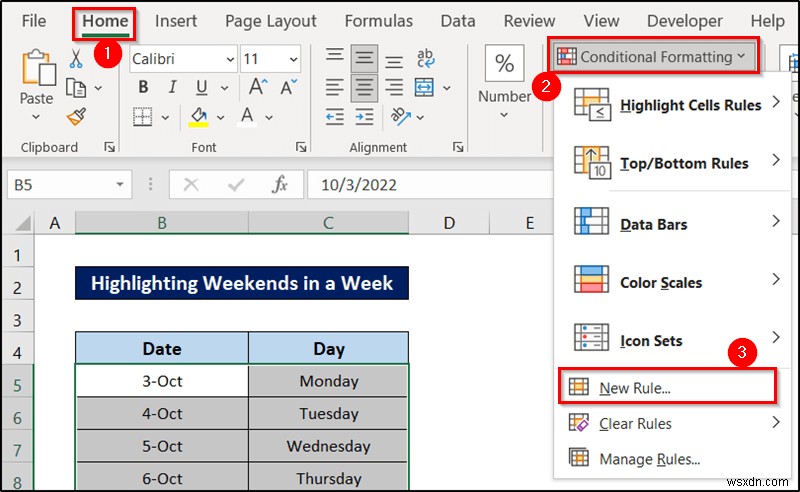Image resolution: width=800 pixels, height=492 pixels.
Task: Toggle Center alignment
Action: pos(364,88)
